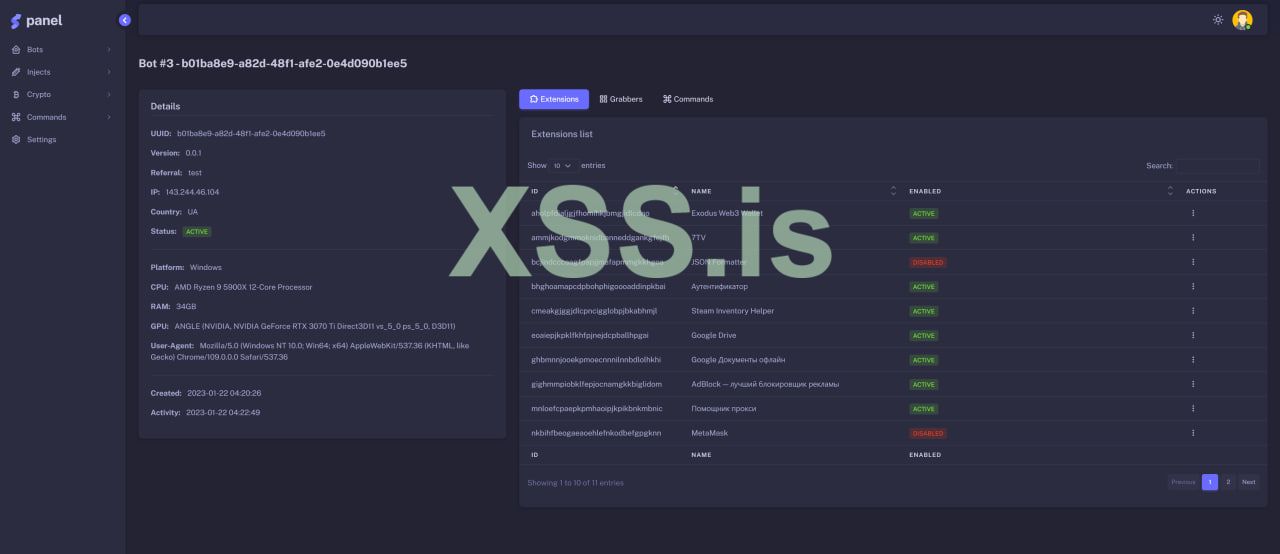Go to Next page

coord(1249,482)
